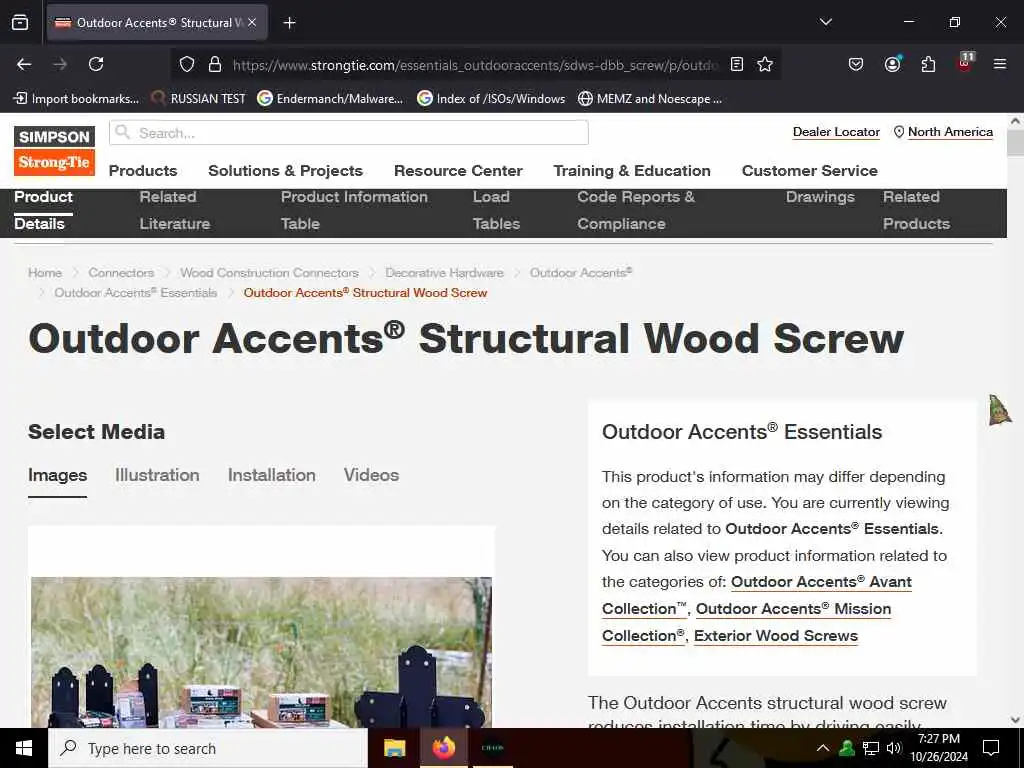Screen dimensions: 1024x768
Task: Open Import bookmarks from bookmarks bar
Action: pyautogui.click(x=76, y=99)
